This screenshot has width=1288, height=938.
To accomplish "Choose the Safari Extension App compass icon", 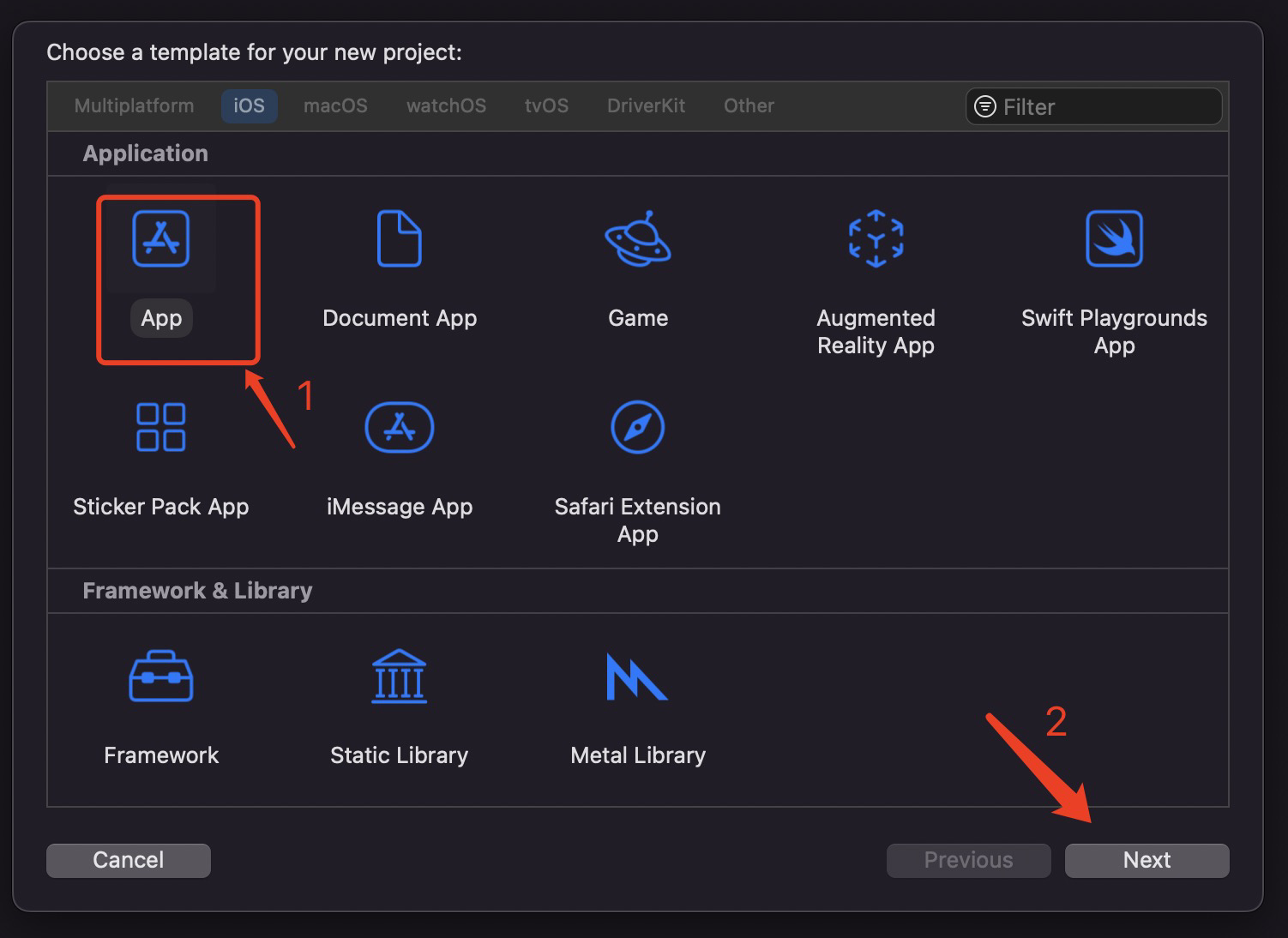I will click(x=637, y=427).
